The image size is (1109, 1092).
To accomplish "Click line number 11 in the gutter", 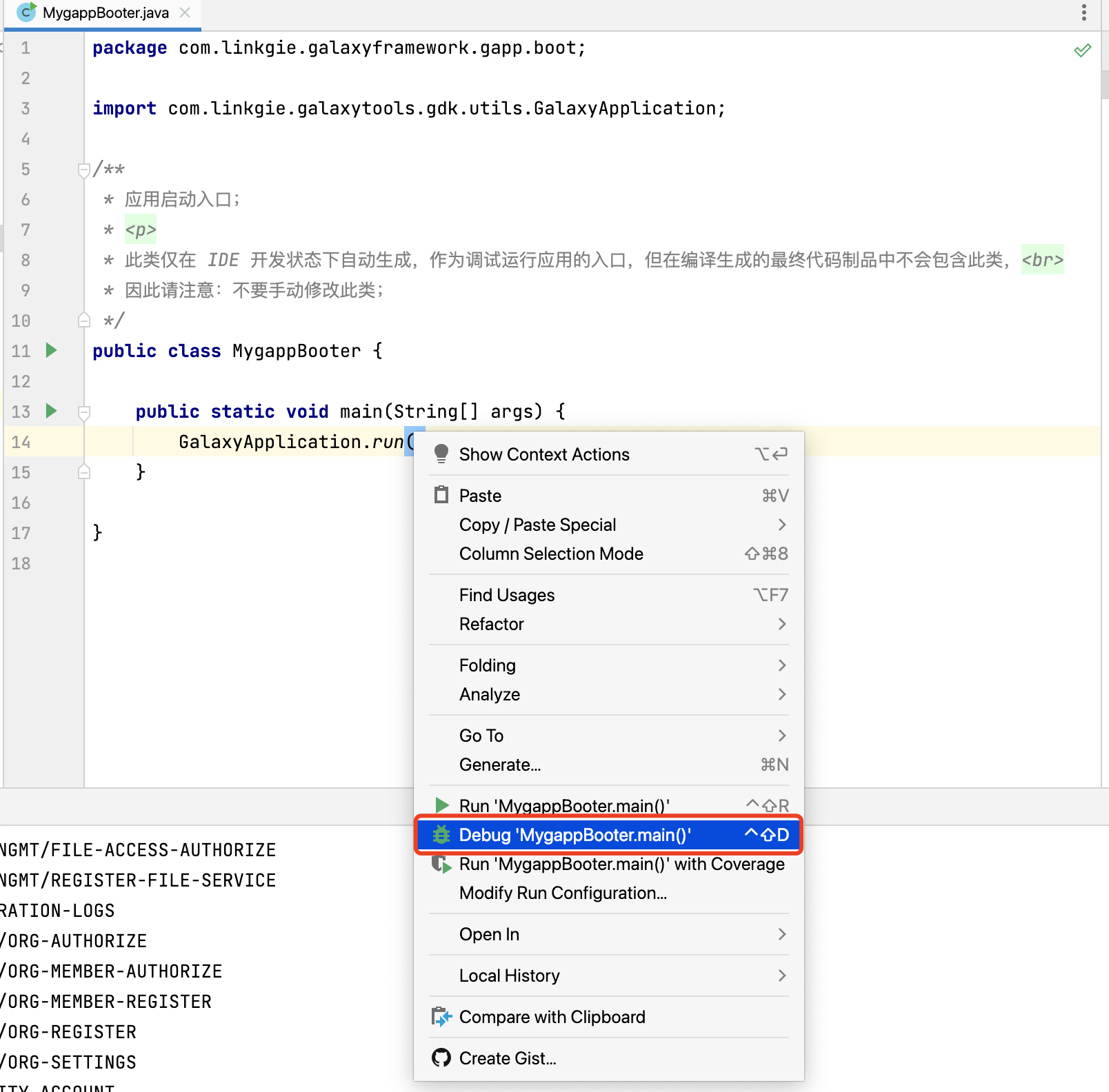I will 21,351.
